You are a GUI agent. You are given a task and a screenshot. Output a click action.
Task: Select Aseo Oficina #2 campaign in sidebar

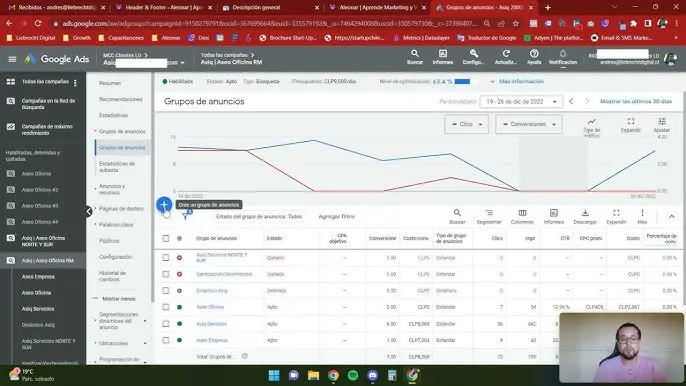pyautogui.click(x=40, y=189)
